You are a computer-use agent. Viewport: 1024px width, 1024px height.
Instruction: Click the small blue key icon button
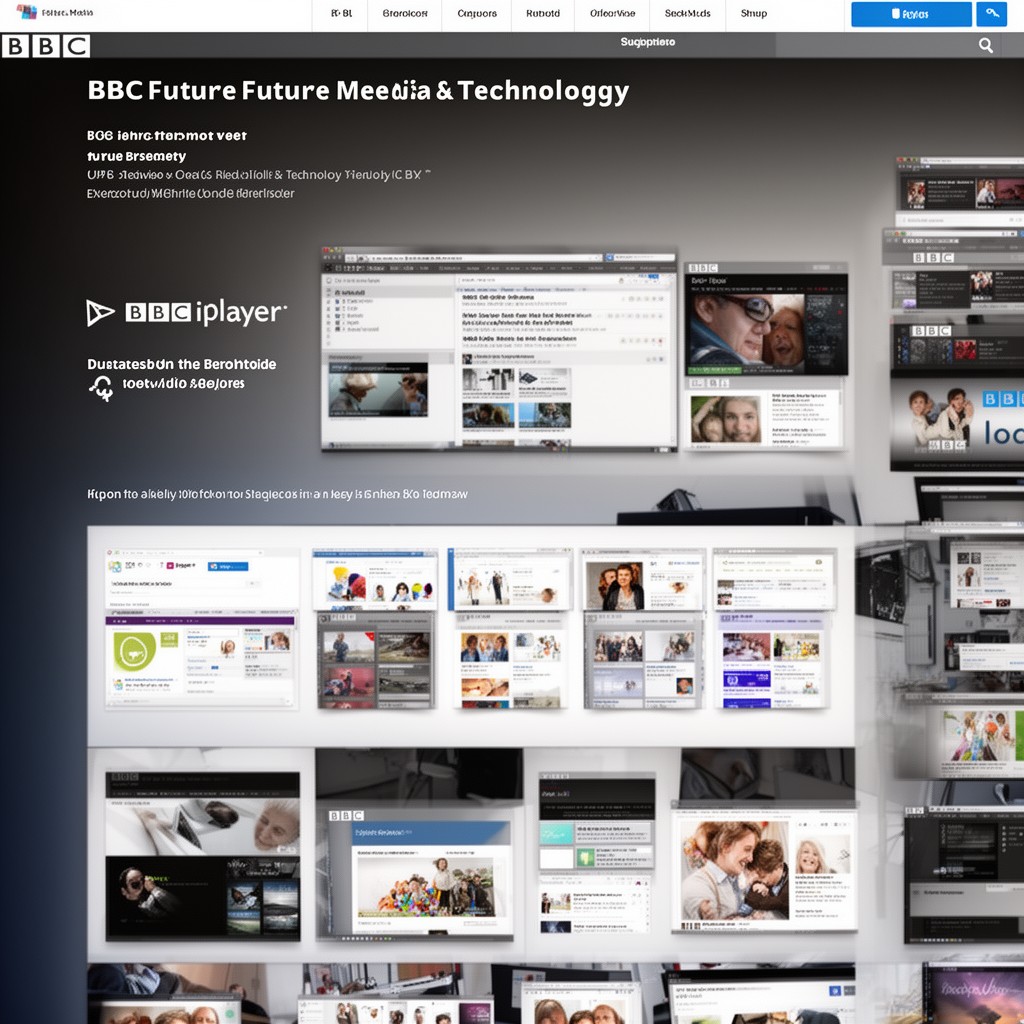[991, 14]
